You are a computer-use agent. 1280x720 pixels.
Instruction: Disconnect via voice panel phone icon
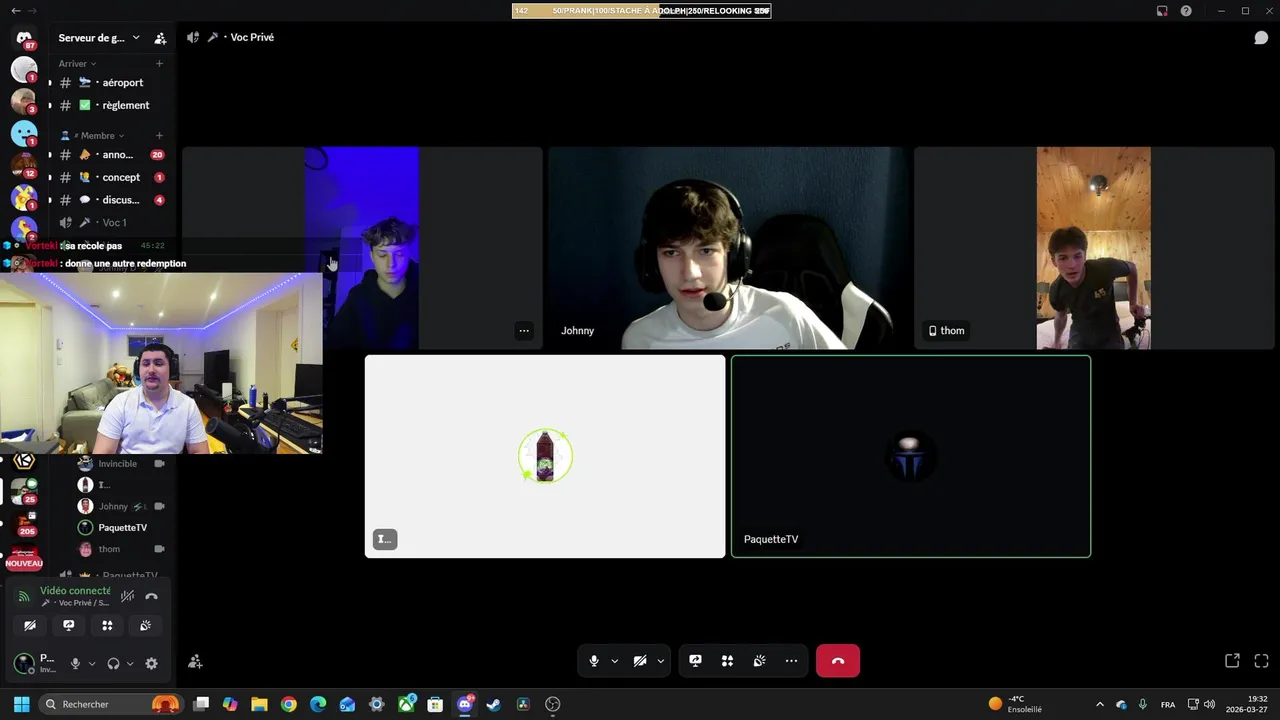(x=151, y=596)
